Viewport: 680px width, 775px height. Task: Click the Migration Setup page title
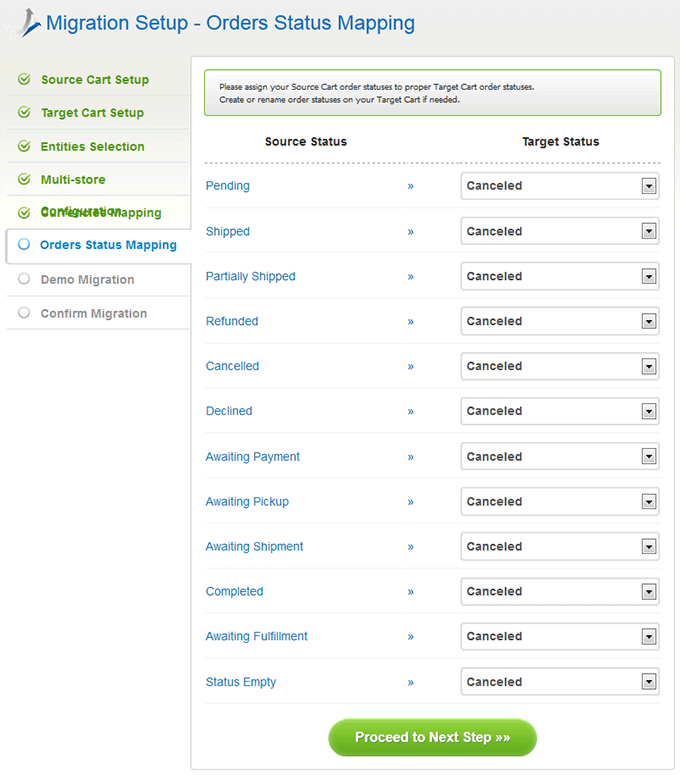pyautogui.click(x=230, y=23)
